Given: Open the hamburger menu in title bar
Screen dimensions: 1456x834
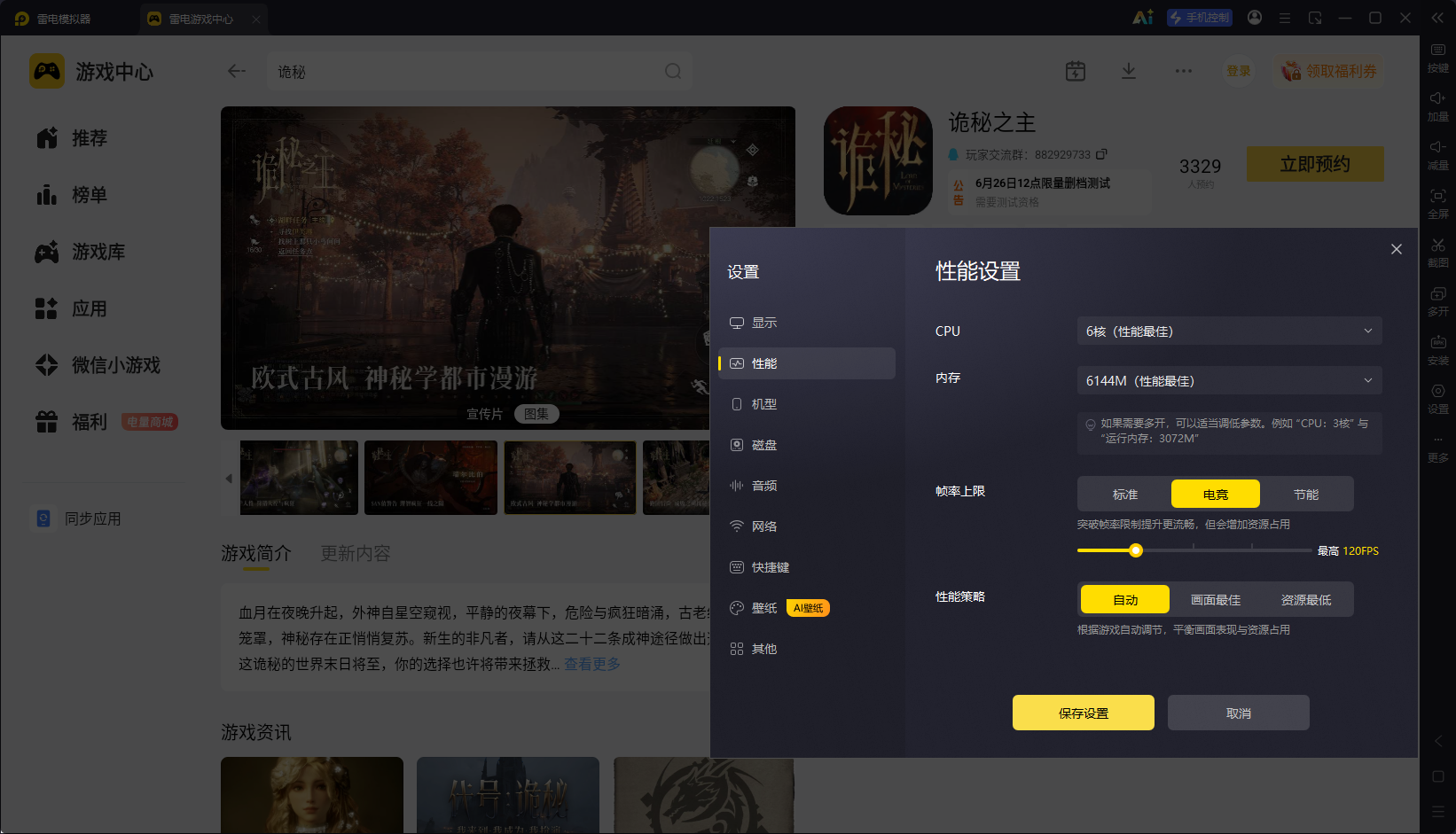Looking at the screenshot, I should (1285, 18).
